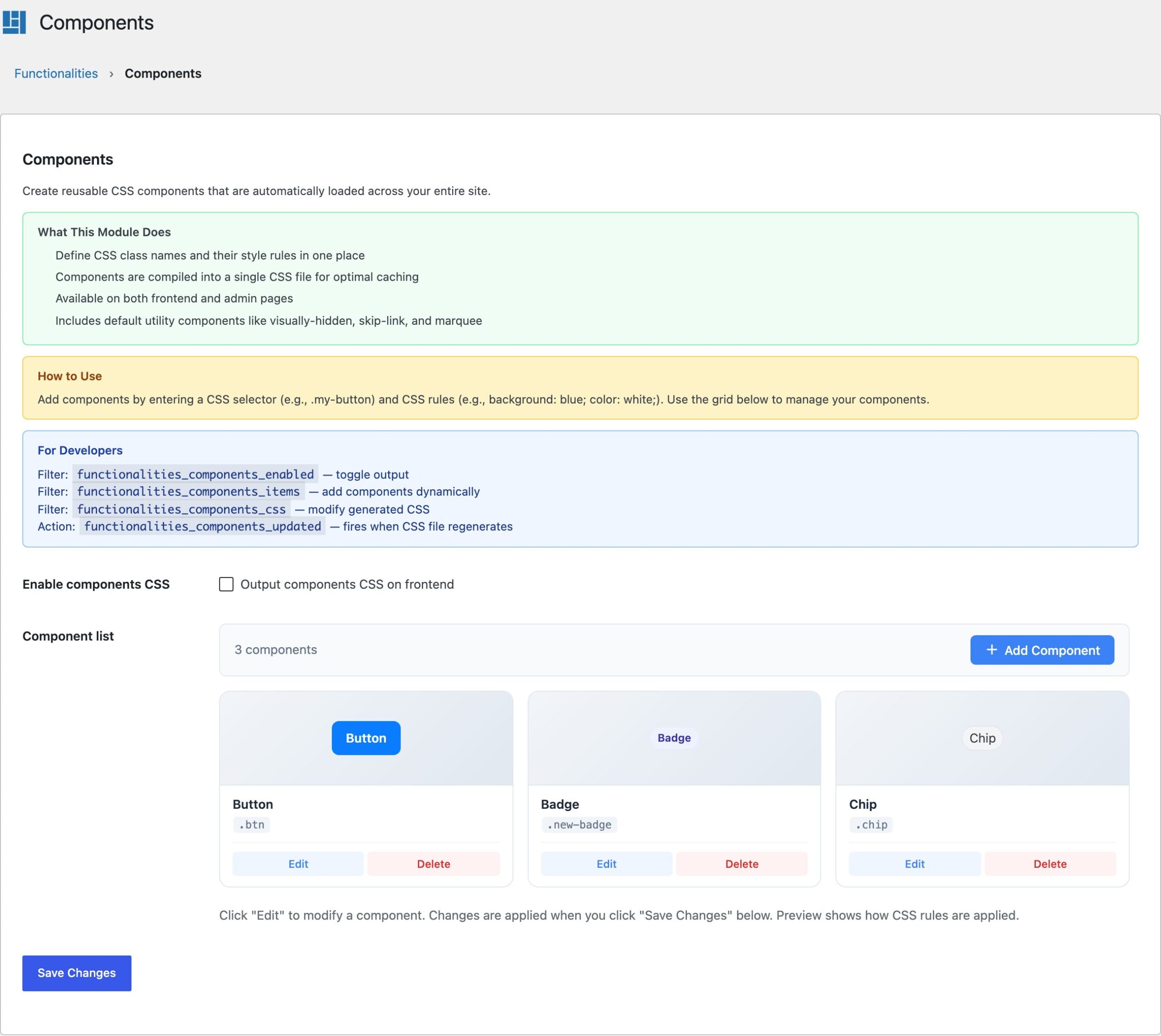Select the .btn selector code
The width and height of the screenshot is (1161, 1036).
[252, 824]
